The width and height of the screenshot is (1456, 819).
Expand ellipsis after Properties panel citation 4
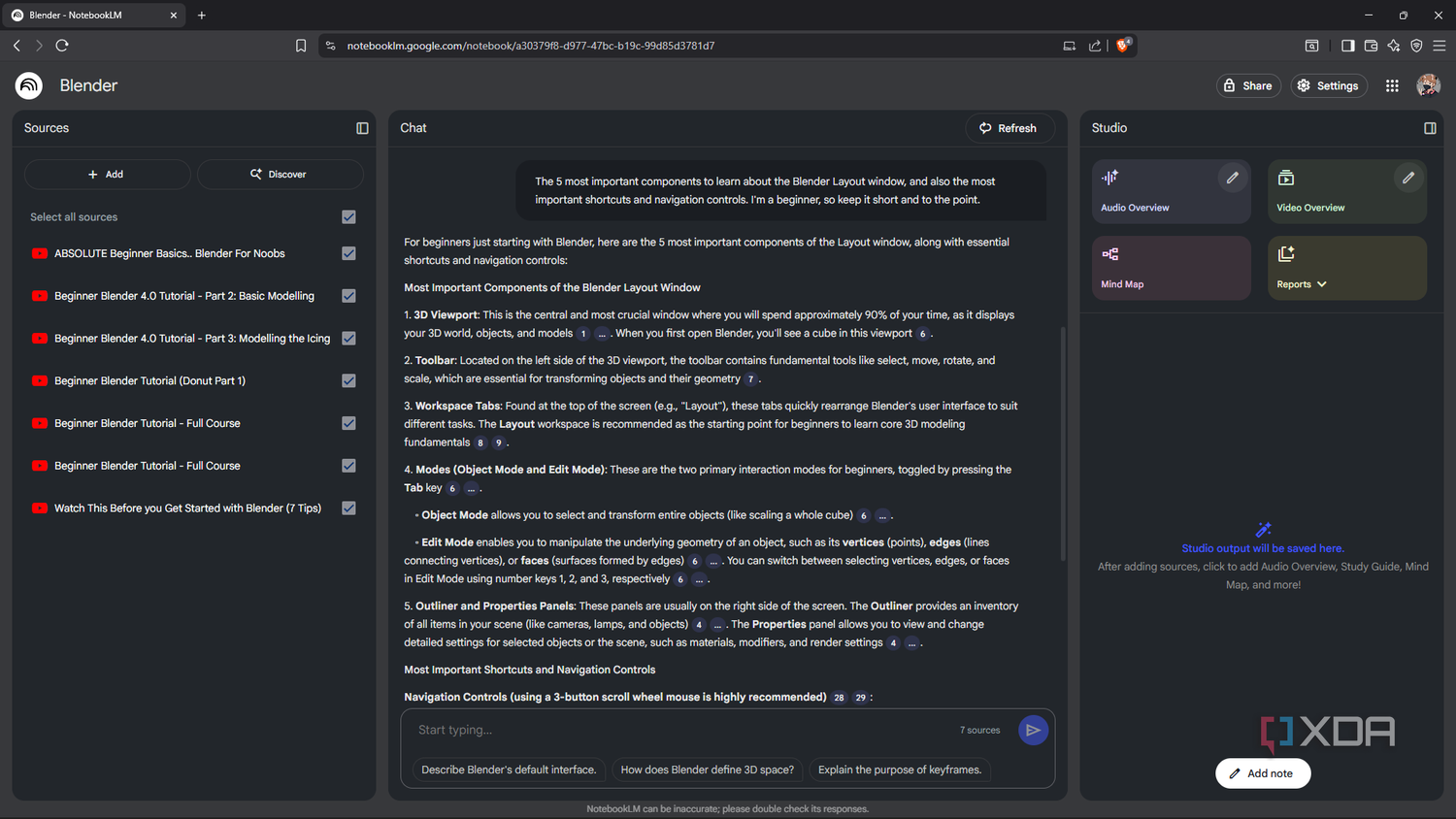click(912, 643)
